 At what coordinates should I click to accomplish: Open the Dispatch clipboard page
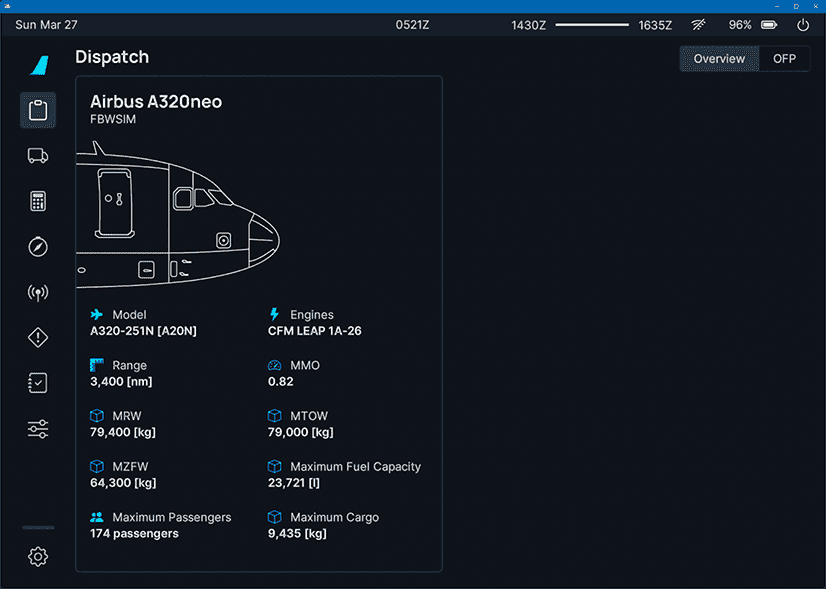38,110
